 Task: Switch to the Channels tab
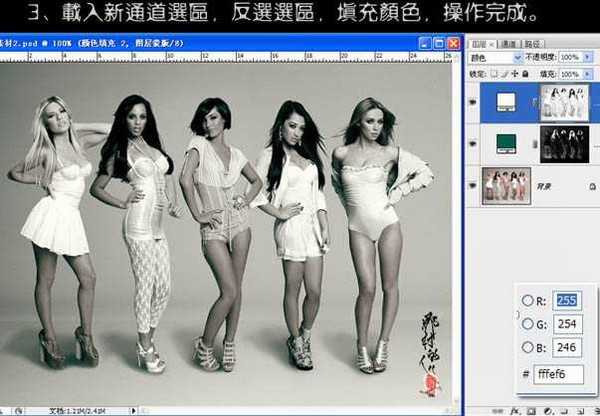pyautogui.click(x=508, y=44)
